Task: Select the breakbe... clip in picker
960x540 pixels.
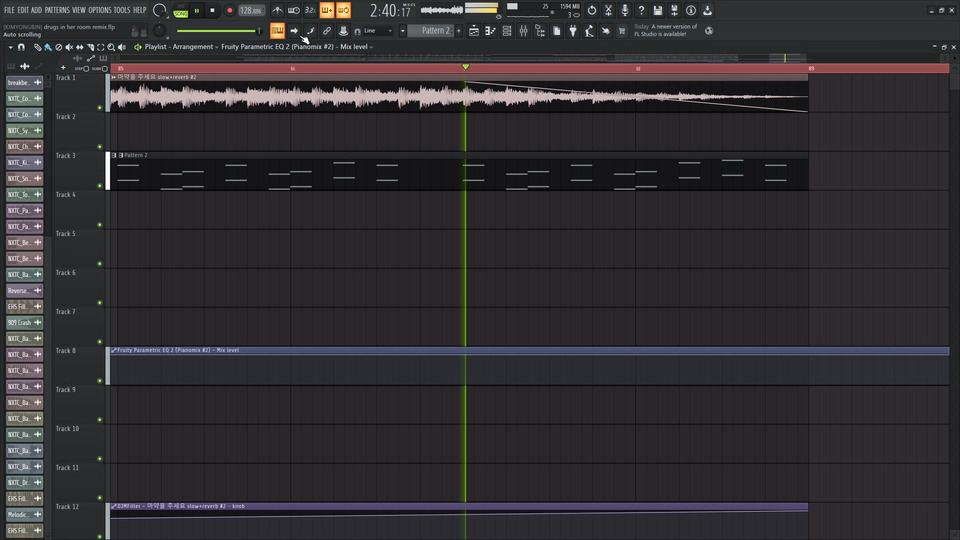Action: pos(24,83)
